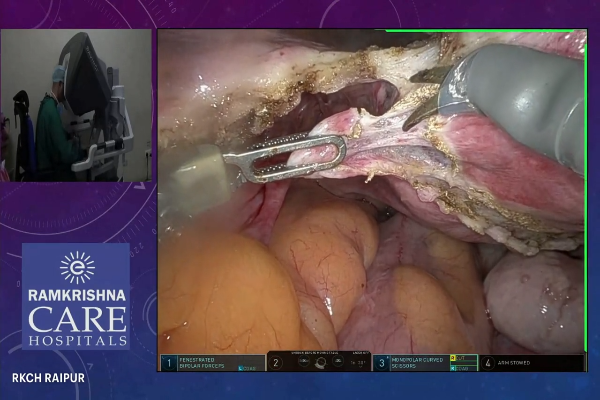Click the endoscope camera icon on arm 2
The image size is (600, 400).
click(x=321, y=362)
